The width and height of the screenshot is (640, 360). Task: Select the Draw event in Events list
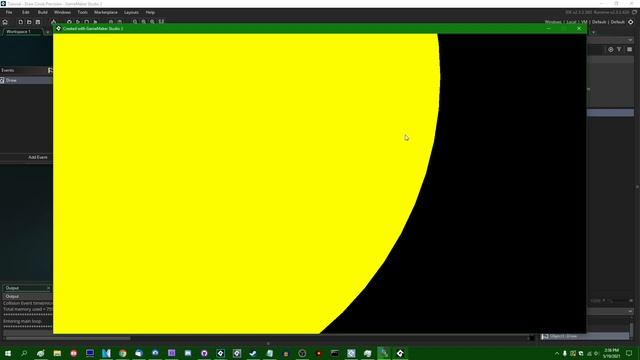pos(26,80)
